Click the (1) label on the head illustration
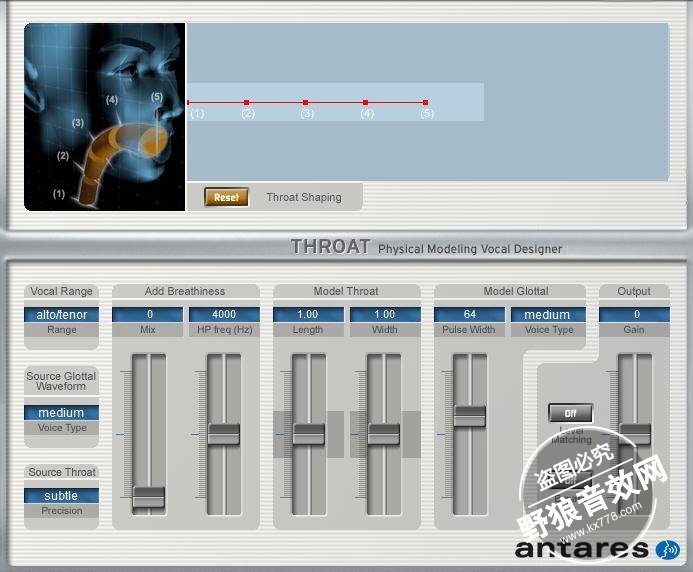This screenshot has height=572, width=693. (59, 194)
